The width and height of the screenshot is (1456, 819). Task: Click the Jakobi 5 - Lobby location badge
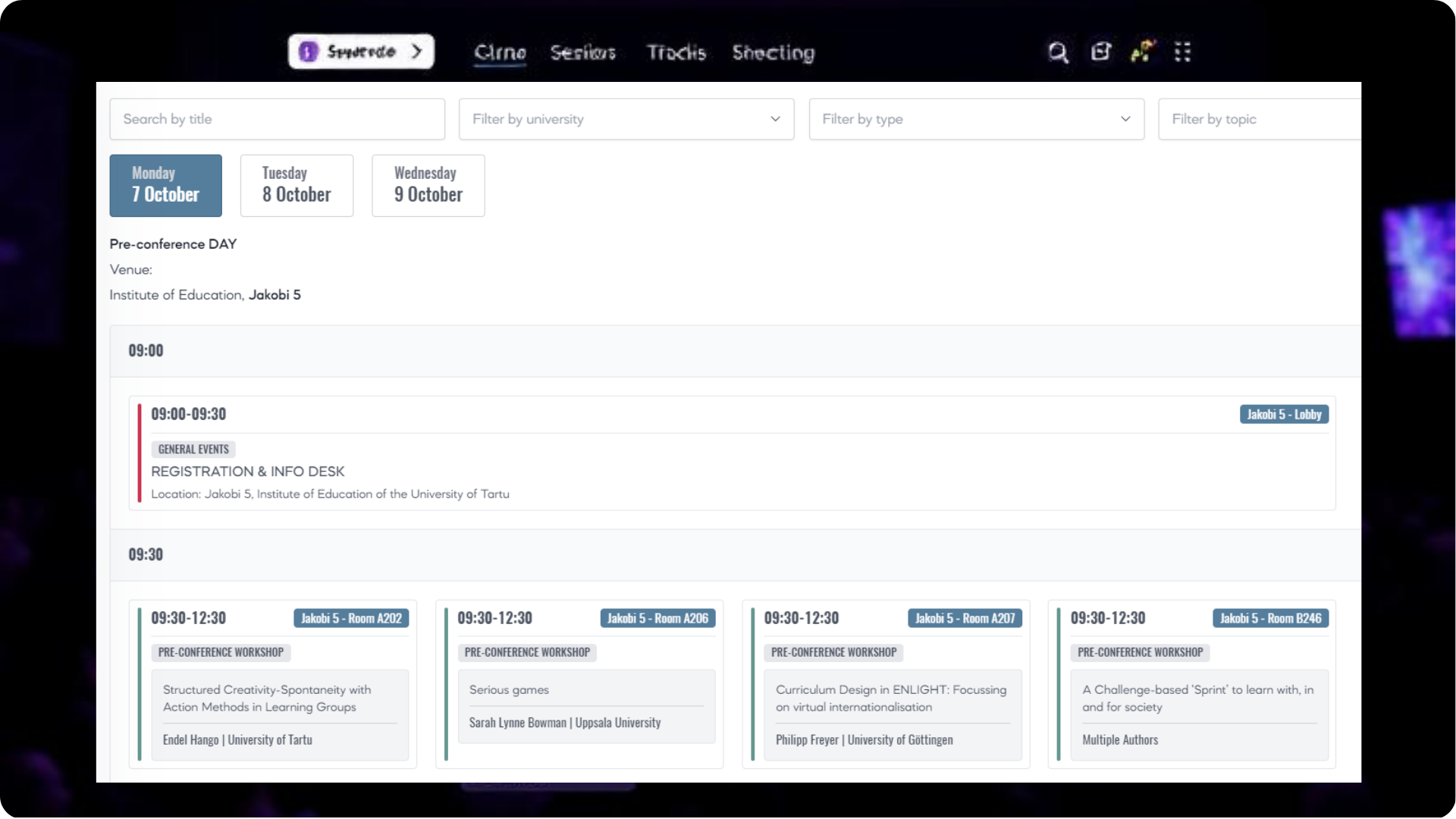pyautogui.click(x=1284, y=415)
